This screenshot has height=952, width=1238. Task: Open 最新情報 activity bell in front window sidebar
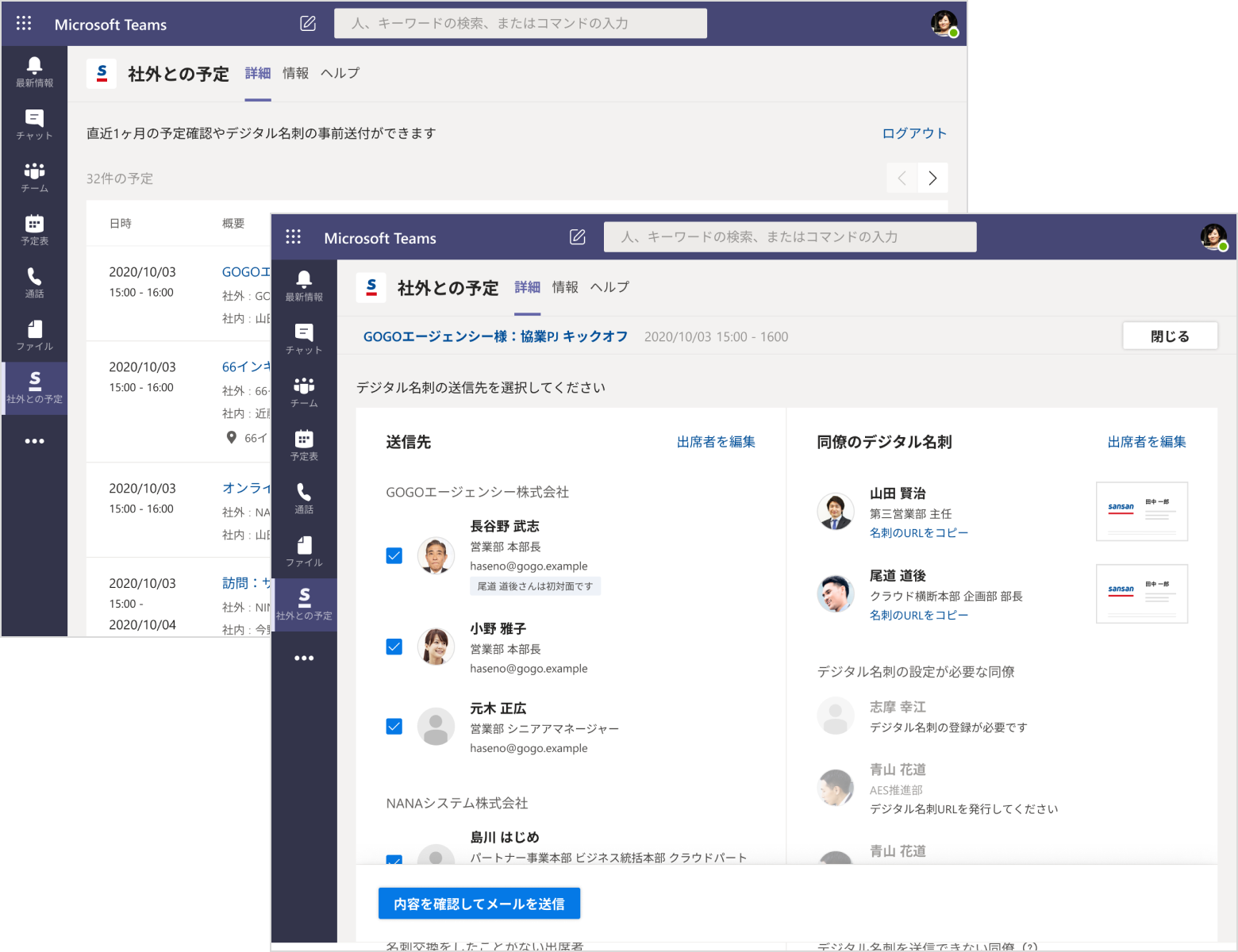304,286
